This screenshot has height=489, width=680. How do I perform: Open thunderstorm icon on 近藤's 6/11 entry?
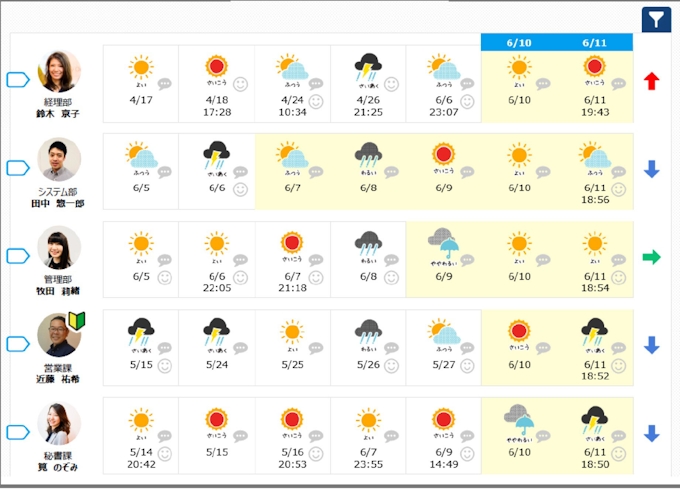(x=594, y=331)
